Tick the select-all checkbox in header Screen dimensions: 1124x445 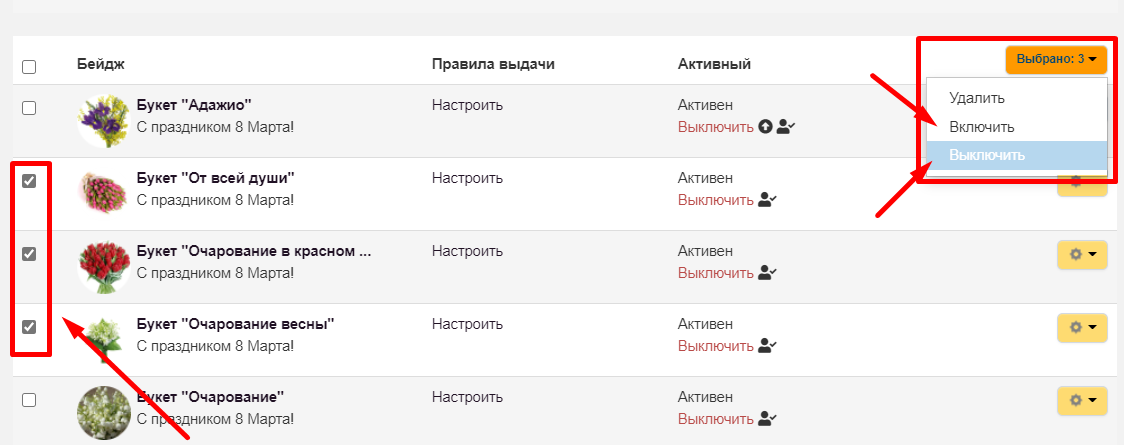click(x=29, y=67)
